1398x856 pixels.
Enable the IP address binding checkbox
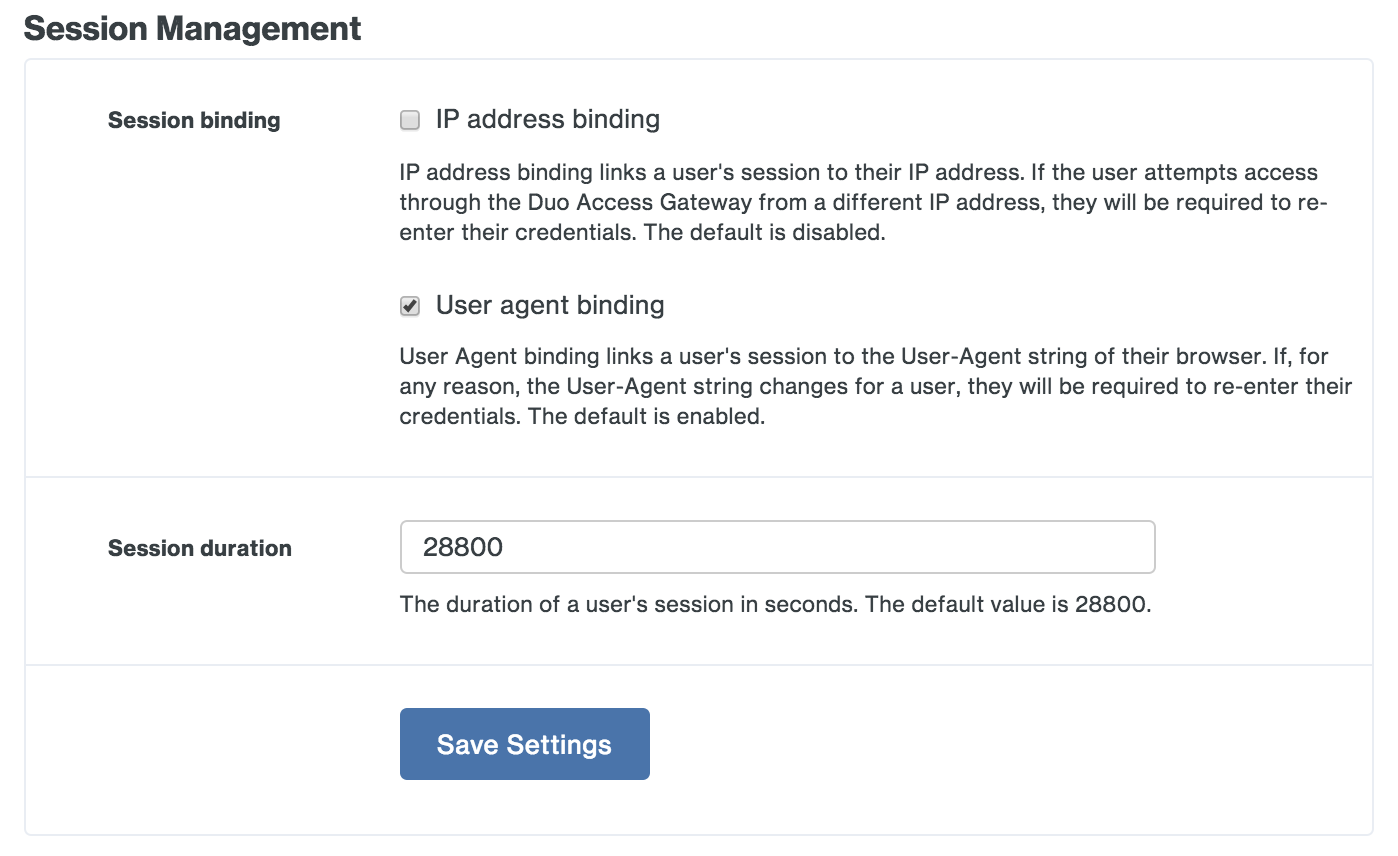click(x=409, y=119)
